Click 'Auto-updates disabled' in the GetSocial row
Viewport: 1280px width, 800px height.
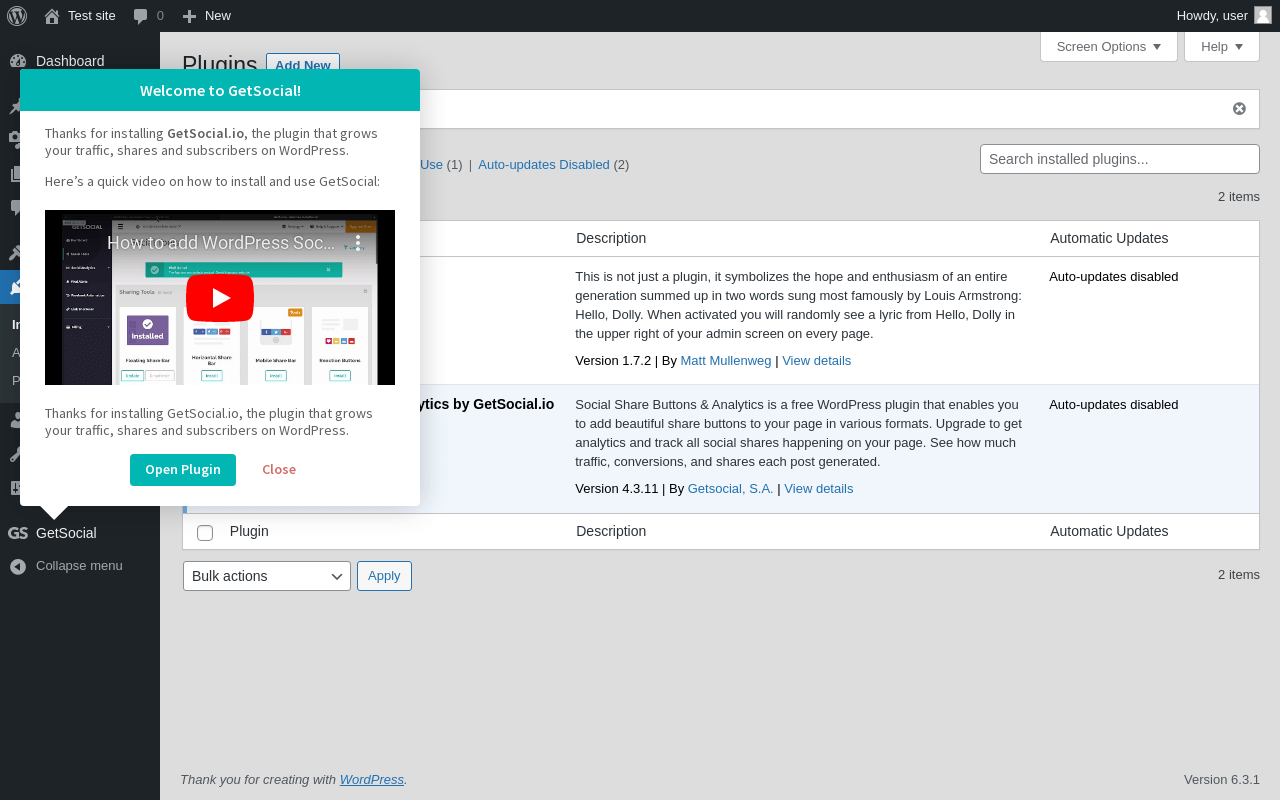click(x=1114, y=405)
